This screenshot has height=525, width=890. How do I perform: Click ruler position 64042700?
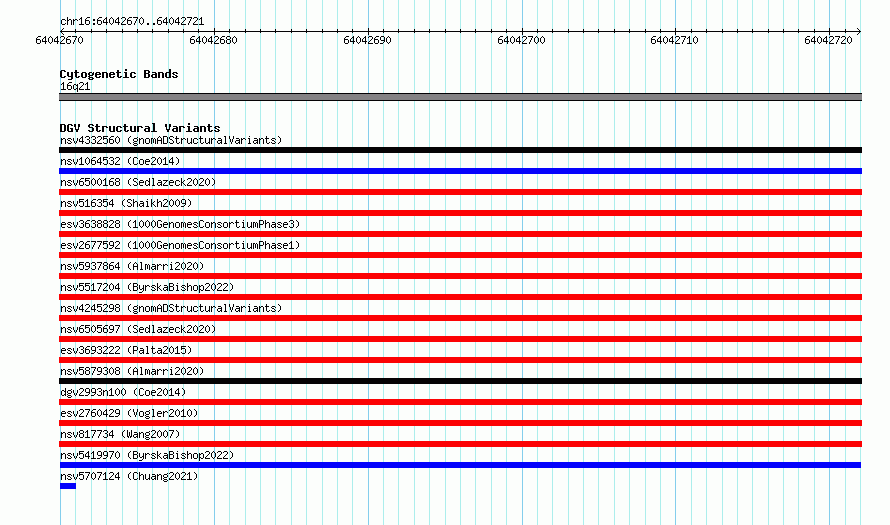click(x=521, y=40)
